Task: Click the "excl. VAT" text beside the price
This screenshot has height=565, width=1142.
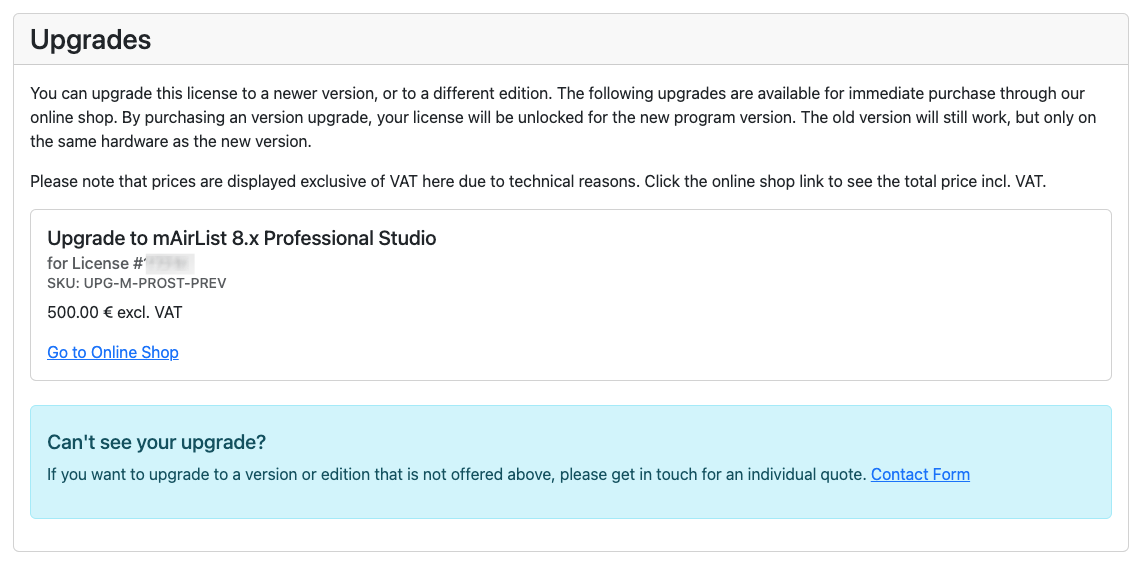Action: point(150,312)
